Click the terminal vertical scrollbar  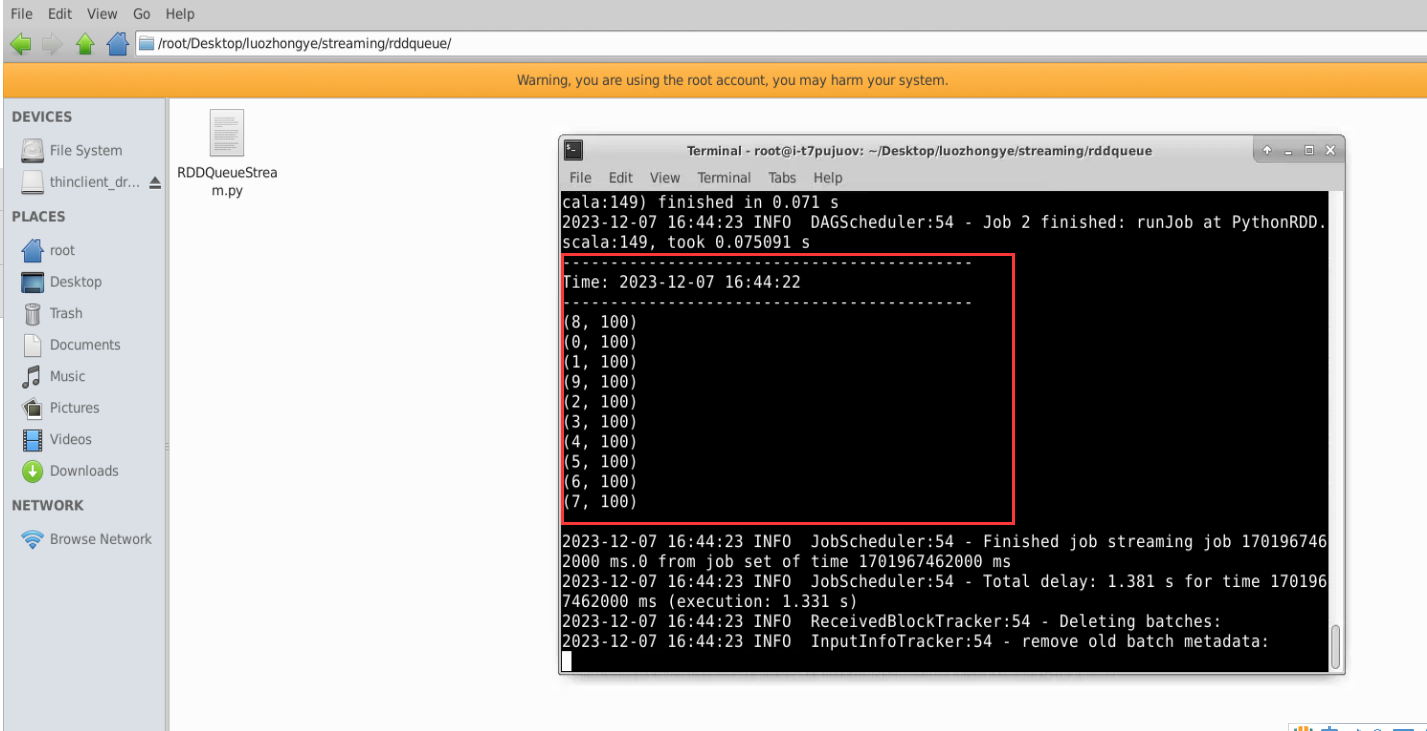click(x=1336, y=648)
